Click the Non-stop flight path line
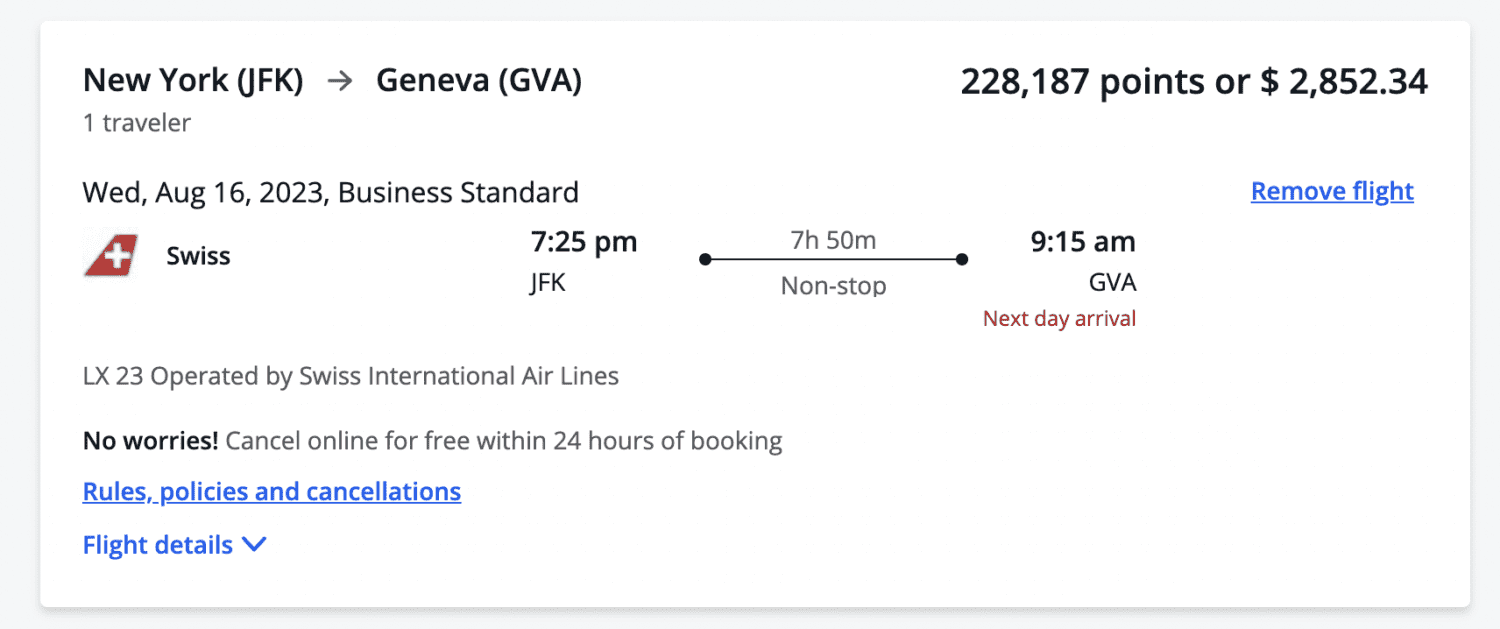This screenshot has width=1500, height=629. (833, 259)
